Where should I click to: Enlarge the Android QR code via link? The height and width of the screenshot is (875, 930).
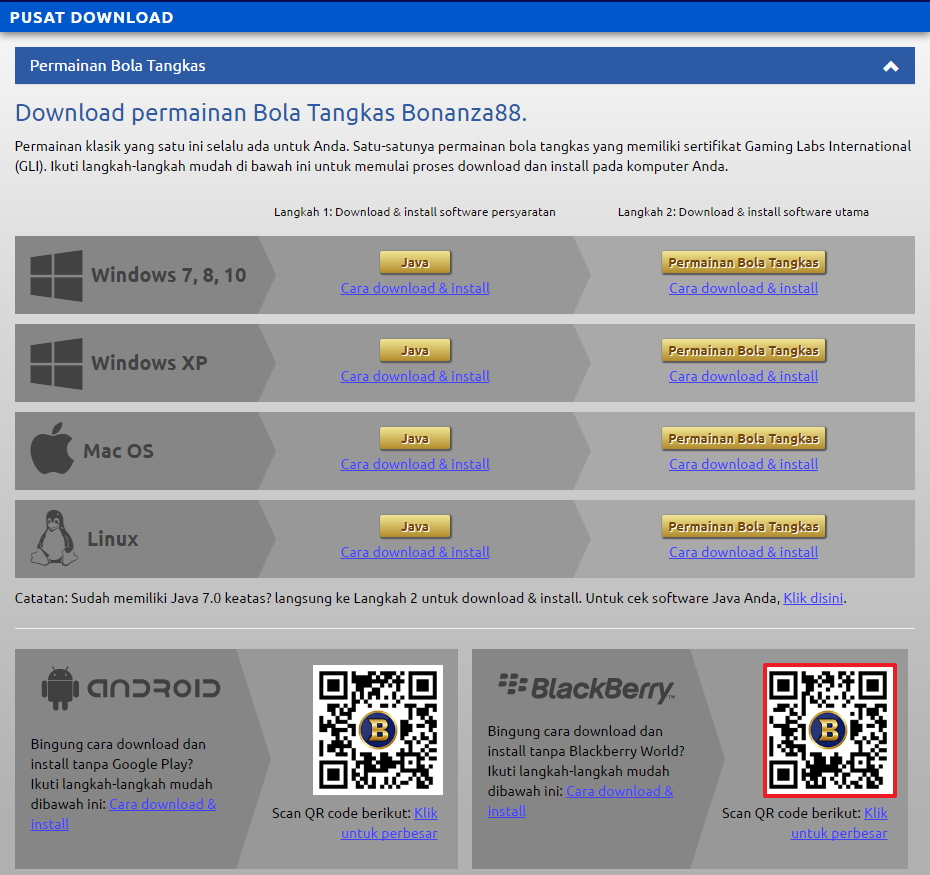point(389,833)
